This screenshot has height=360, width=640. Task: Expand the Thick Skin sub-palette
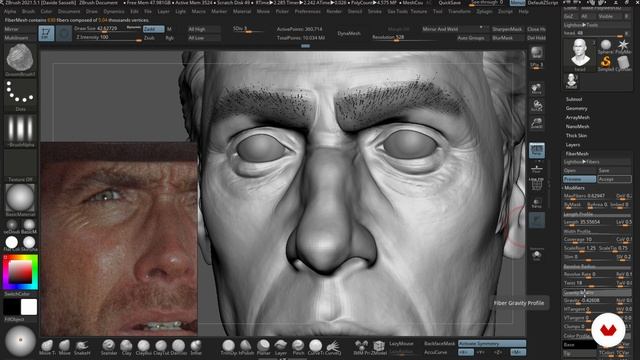(576, 136)
